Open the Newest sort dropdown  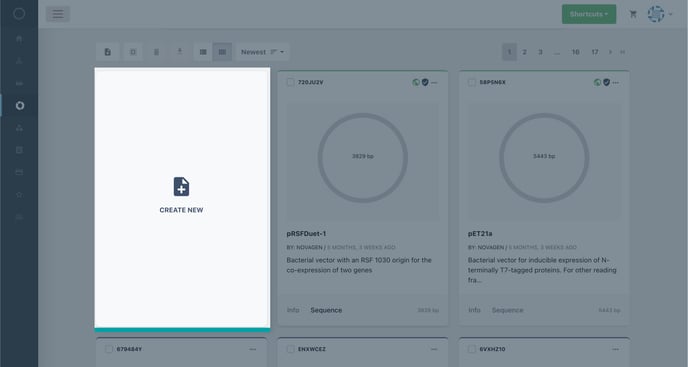tap(262, 52)
